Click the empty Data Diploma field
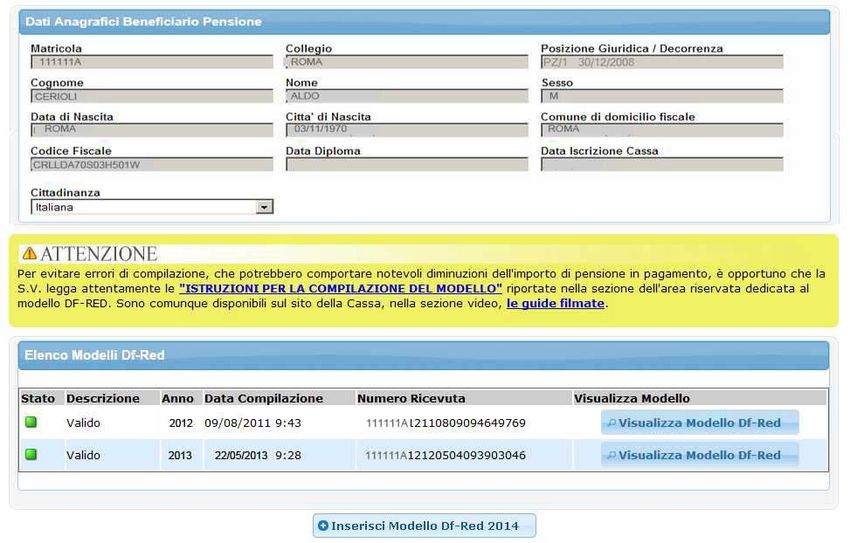 pos(406,164)
